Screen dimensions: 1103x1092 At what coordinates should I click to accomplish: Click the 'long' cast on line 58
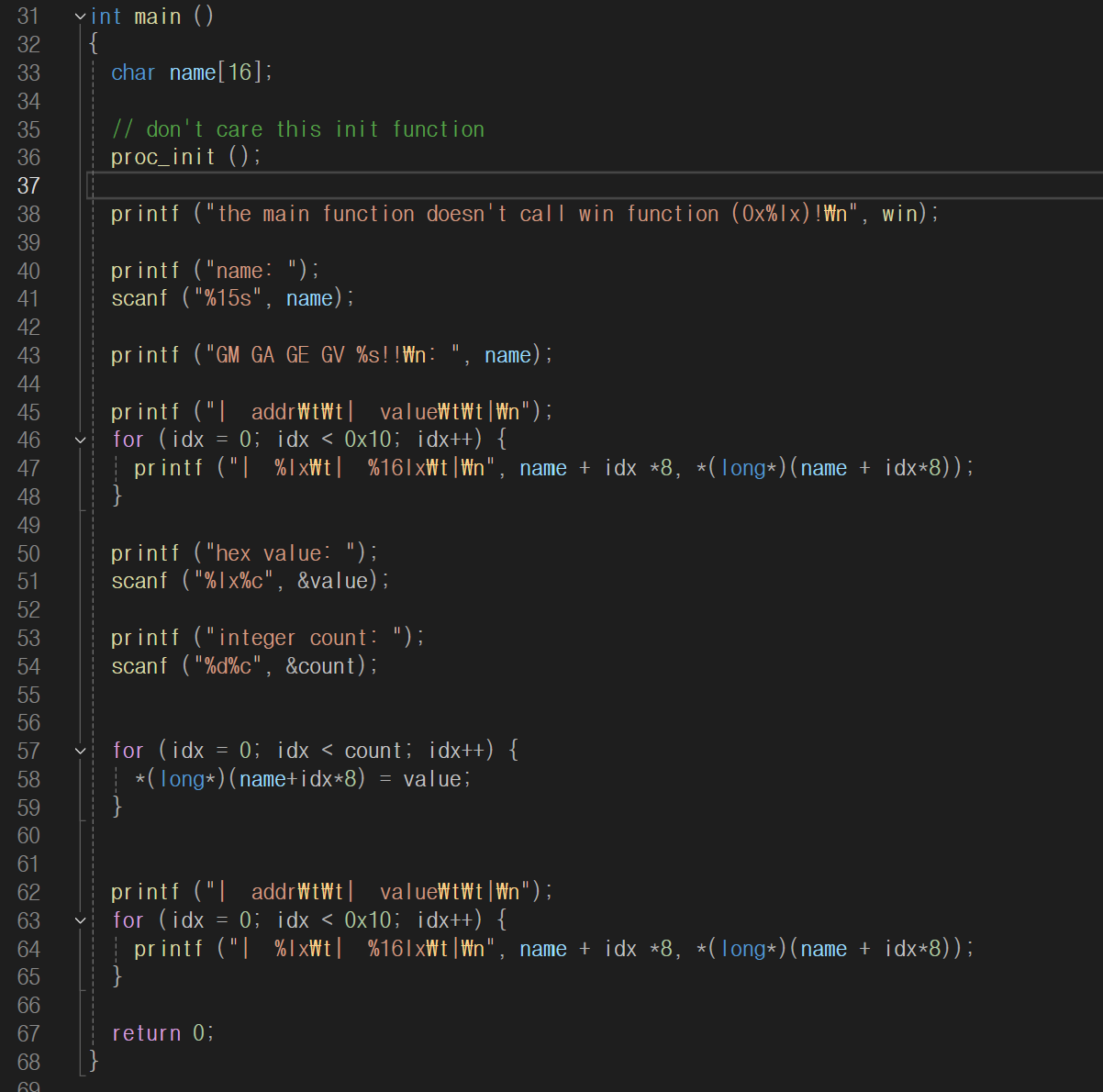[x=182, y=779]
